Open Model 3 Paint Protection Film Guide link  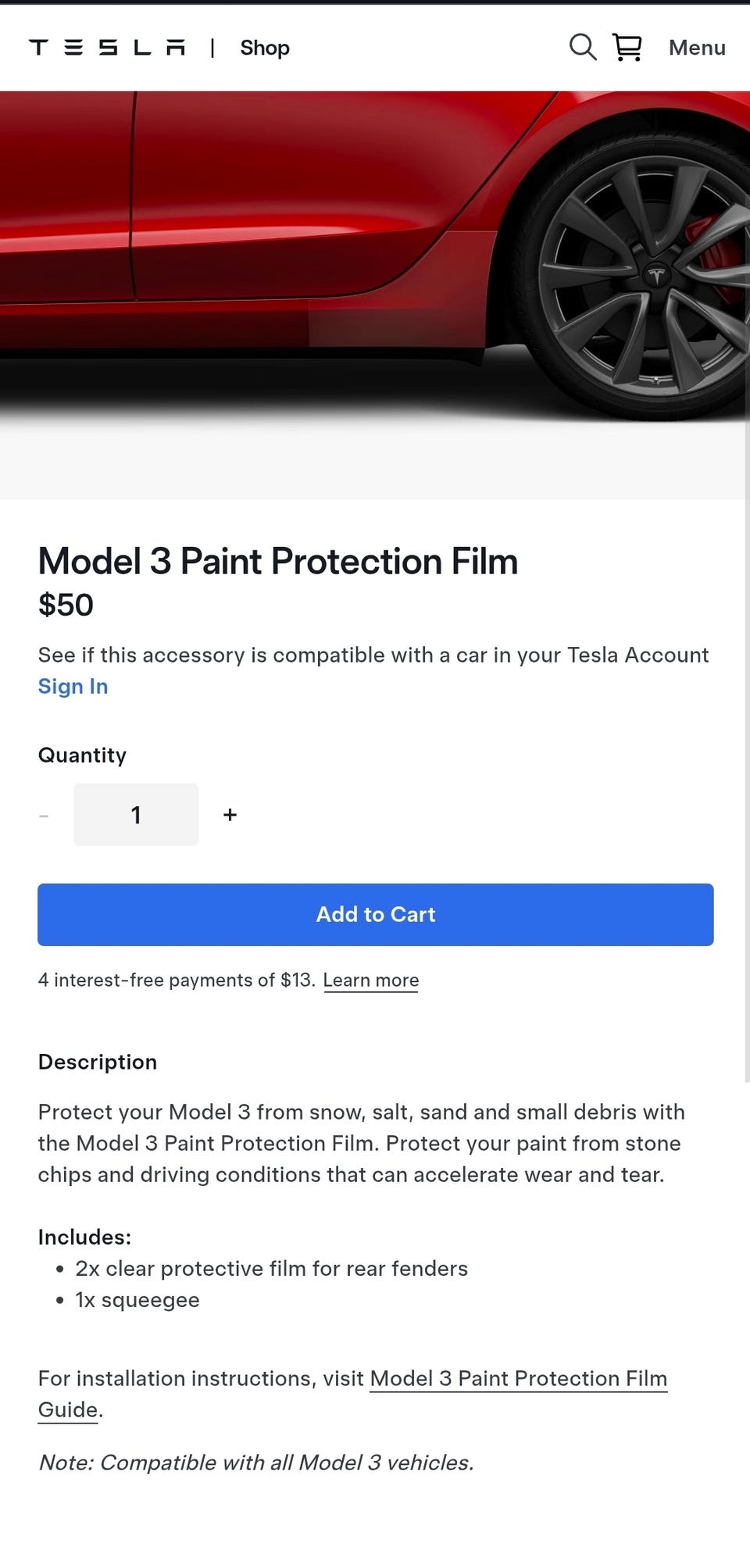518,1378
